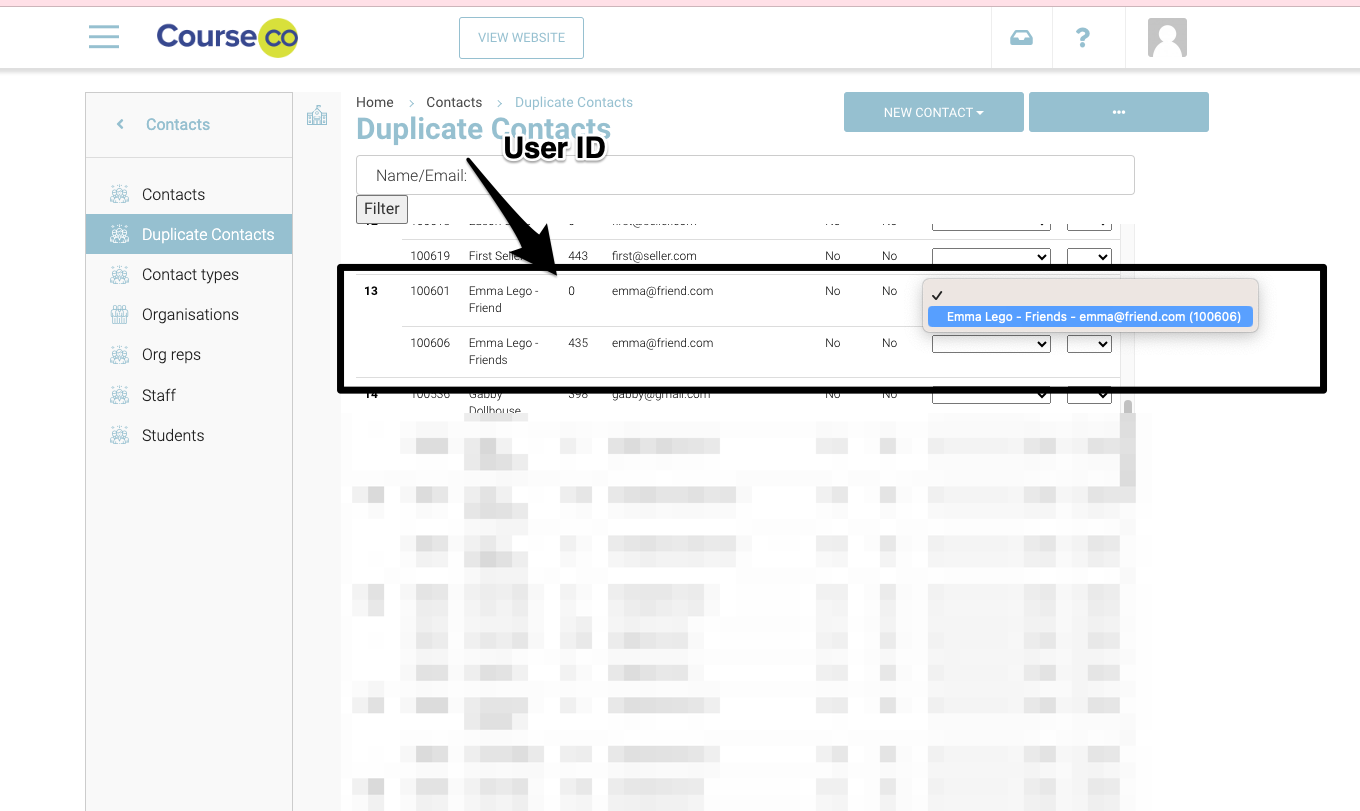
Task: Click the building icon beside the sidebar
Action: 317,116
